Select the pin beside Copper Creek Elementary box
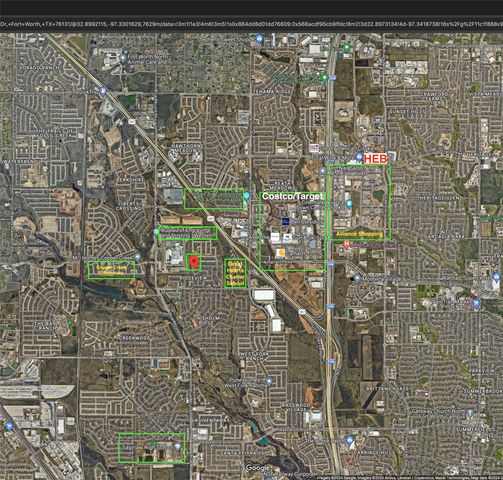 click(x=137, y=258)
